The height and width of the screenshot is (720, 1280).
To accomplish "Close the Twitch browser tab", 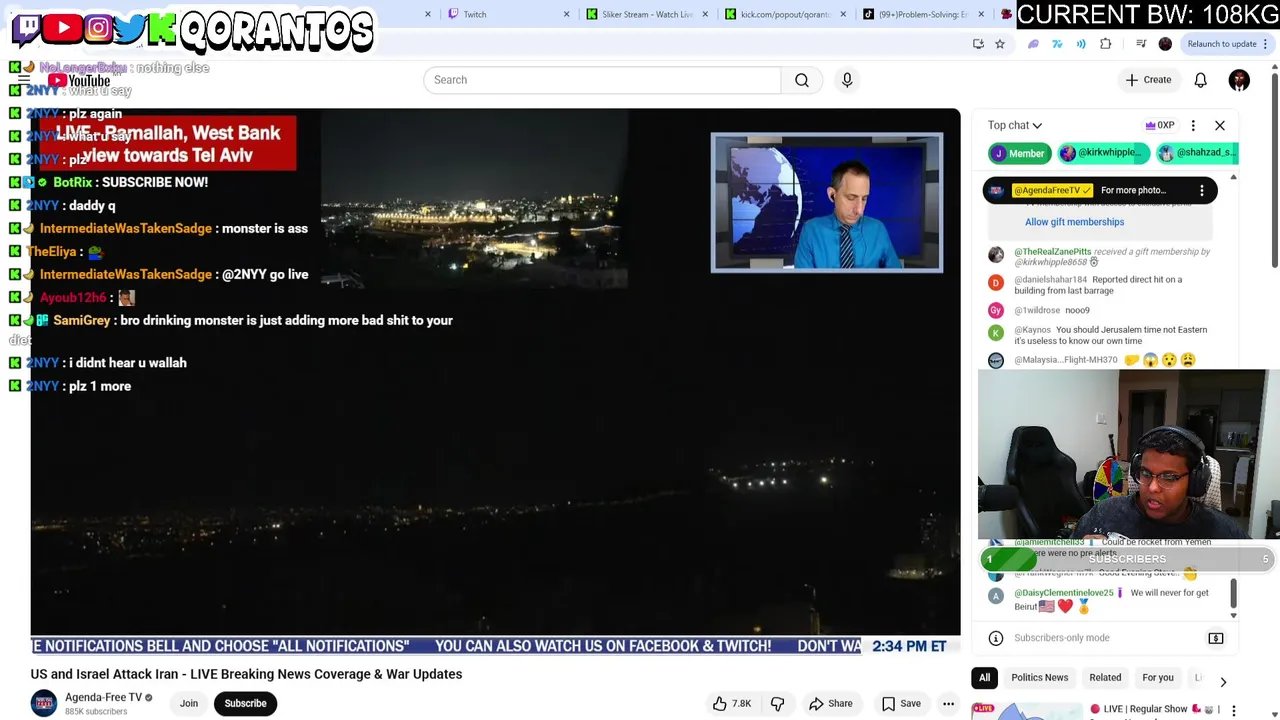I will pyautogui.click(x=566, y=14).
